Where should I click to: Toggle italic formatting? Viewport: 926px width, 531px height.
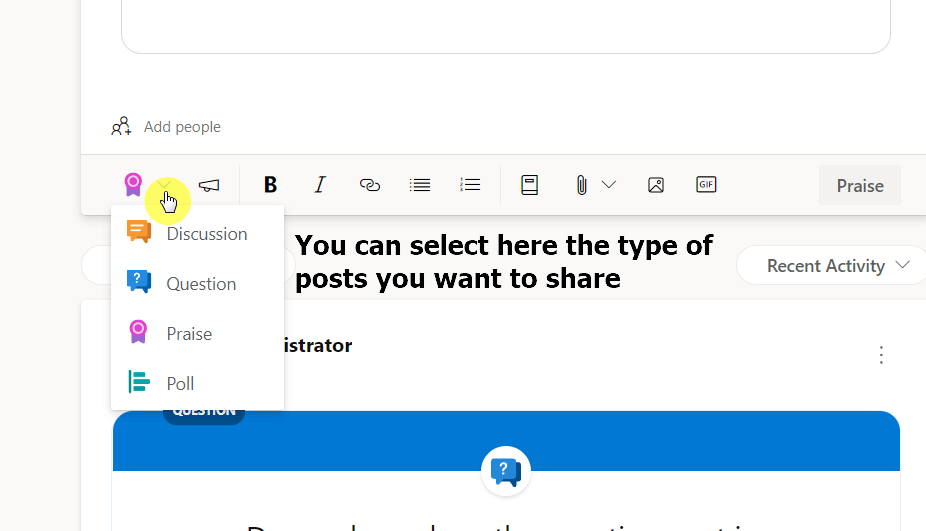(320, 185)
